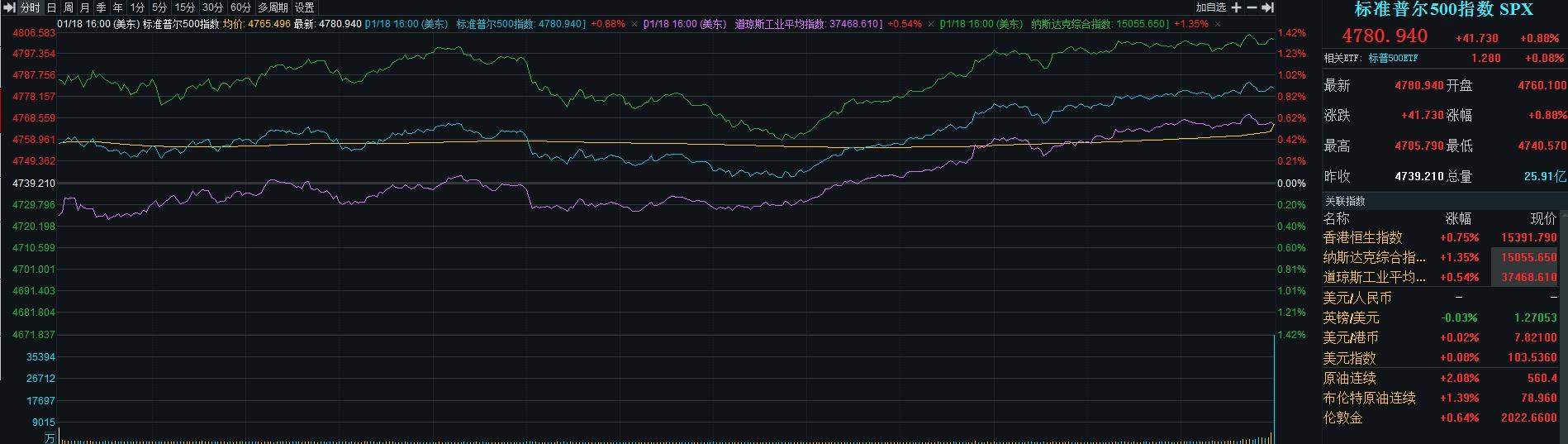This screenshot has height=444, width=1568.
Task: Select the 60分 period tab
Action: [240, 7]
